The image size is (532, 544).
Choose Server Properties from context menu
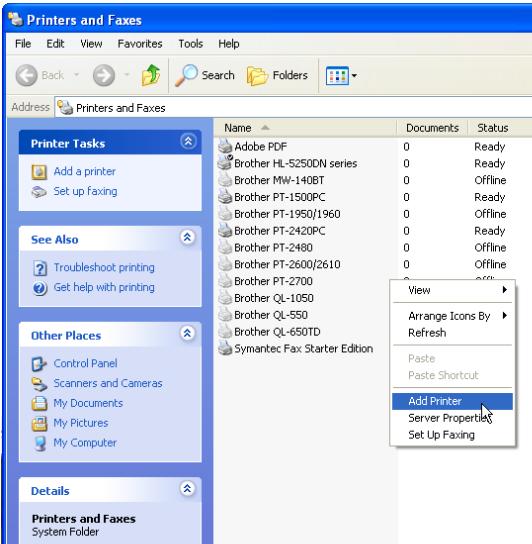(x=452, y=418)
